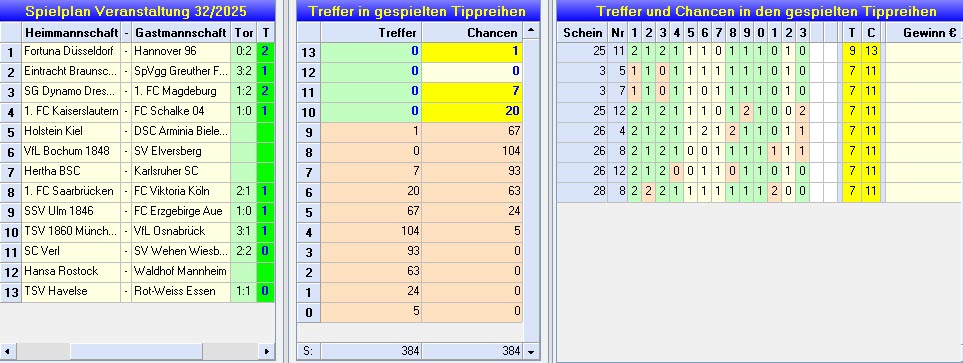Select the Hertha BSC match row
Viewport: 963px width, 363px height.
coord(137,171)
